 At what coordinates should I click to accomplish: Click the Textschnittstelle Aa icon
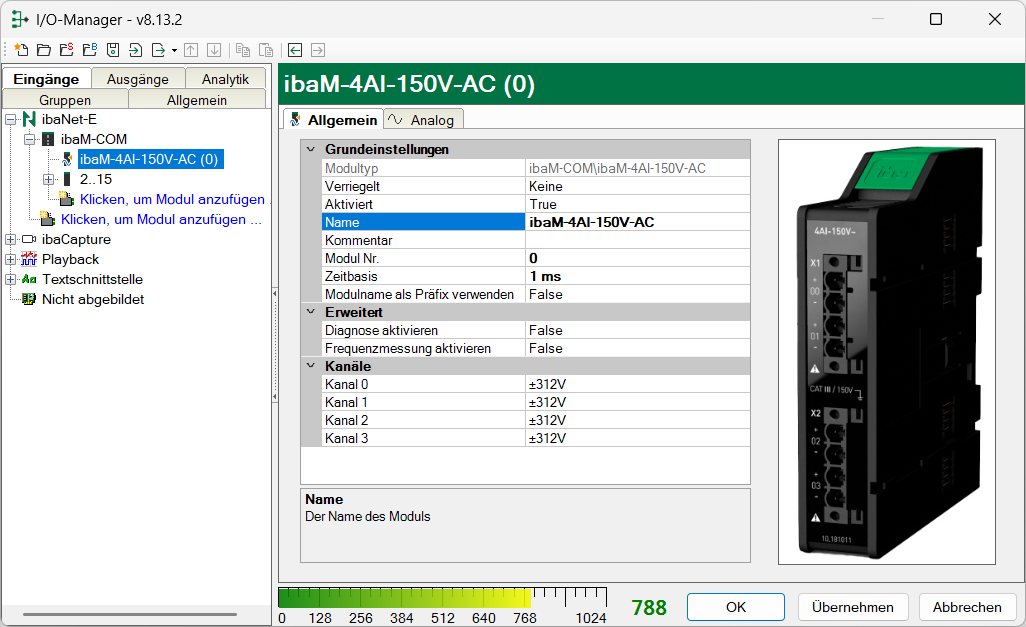[x=29, y=279]
